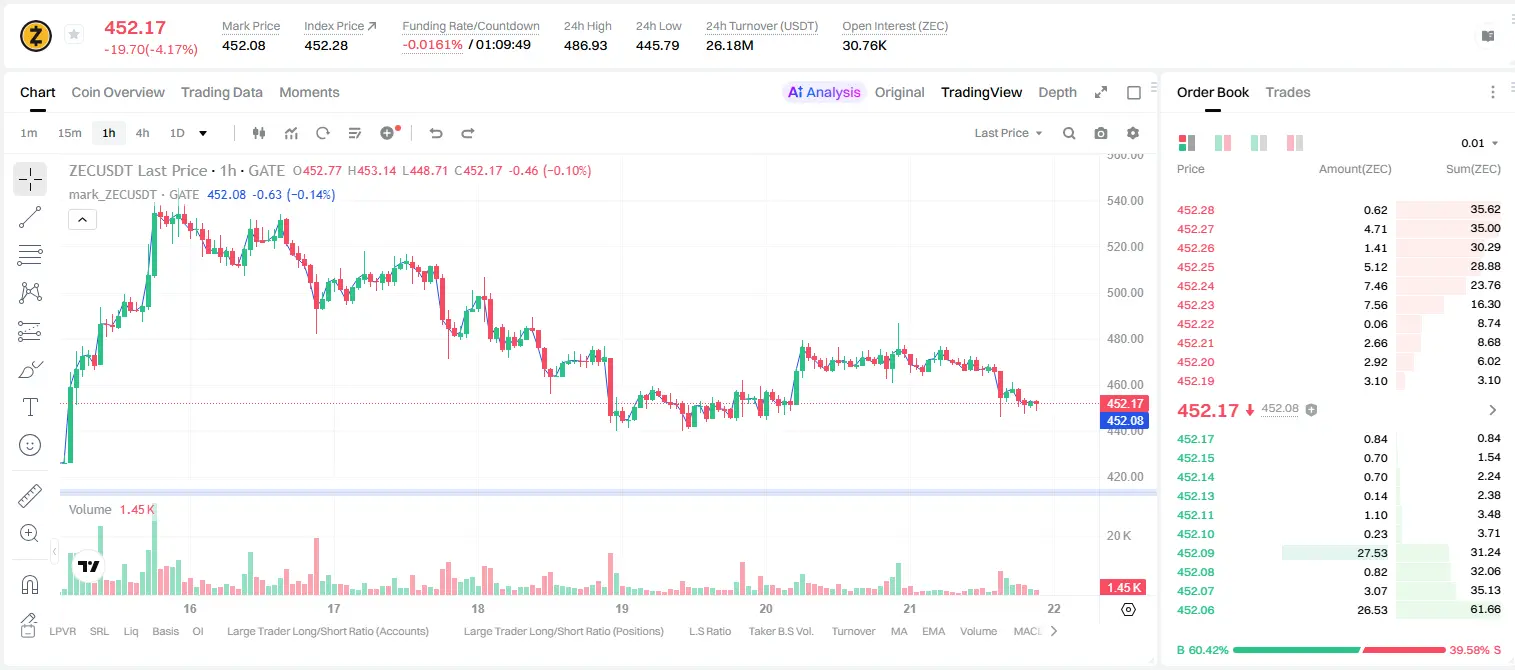The image size is (1515, 670).
Task: Switch to the Coin Overview tab
Action: (x=118, y=92)
